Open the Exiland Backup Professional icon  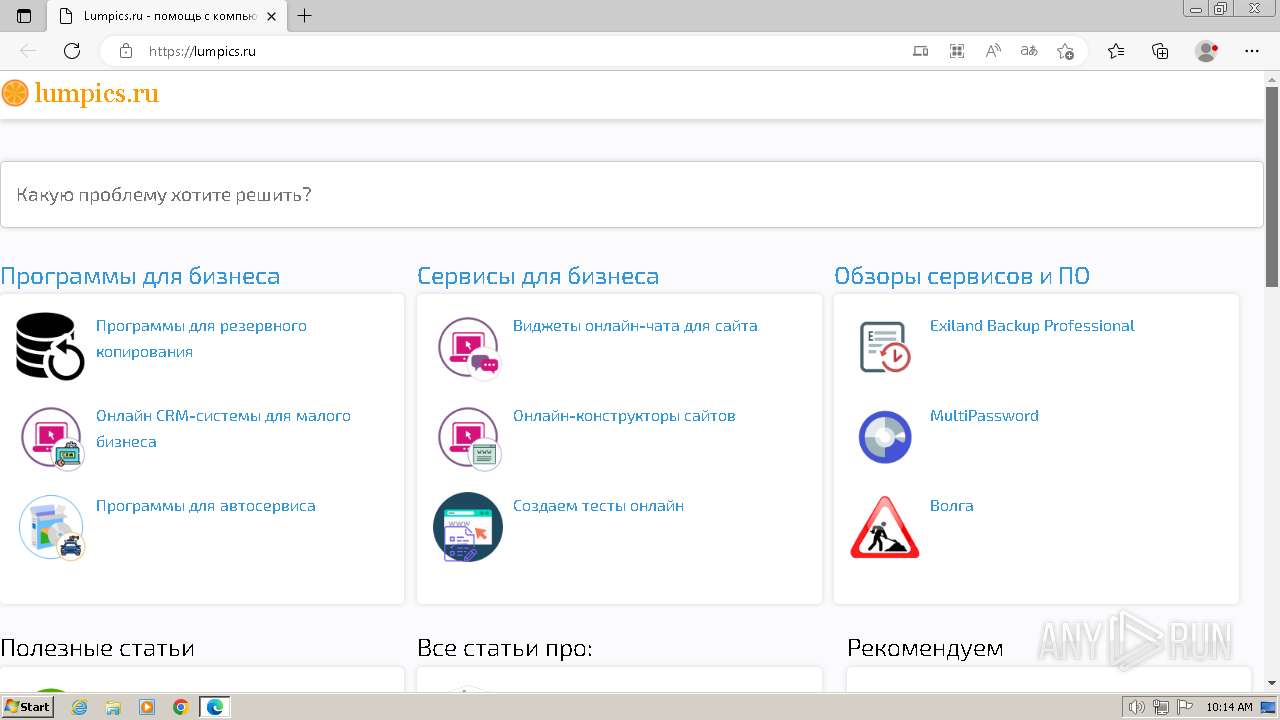pyautogui.click(x=885, y=347)
